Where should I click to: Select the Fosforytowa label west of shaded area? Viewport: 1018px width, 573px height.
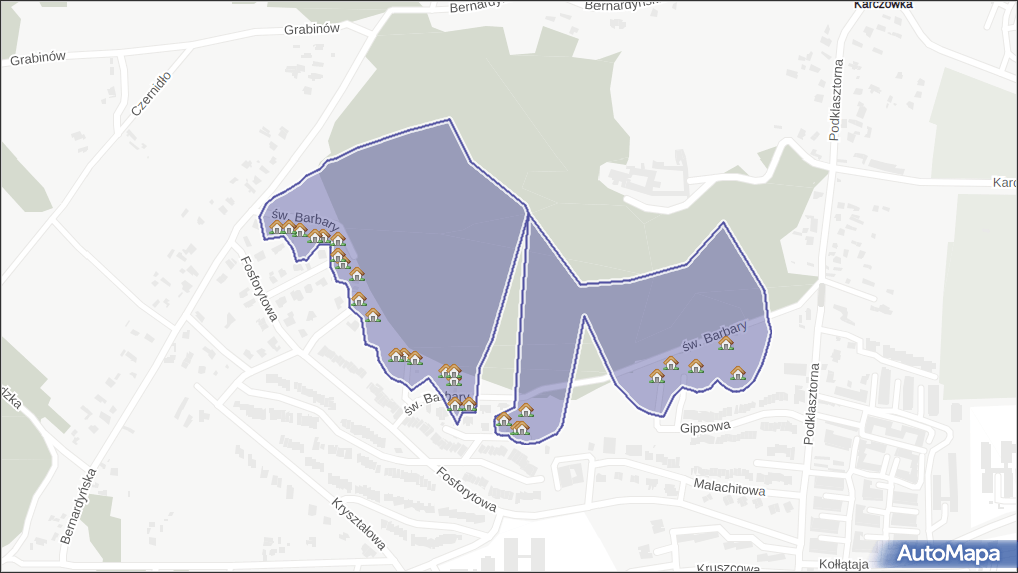tap(259, 288)
